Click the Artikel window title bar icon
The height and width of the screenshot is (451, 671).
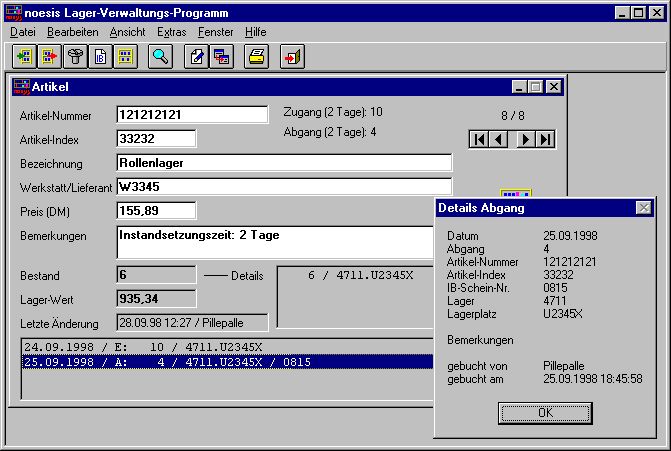pyautogui.click(x=21, y=87)
